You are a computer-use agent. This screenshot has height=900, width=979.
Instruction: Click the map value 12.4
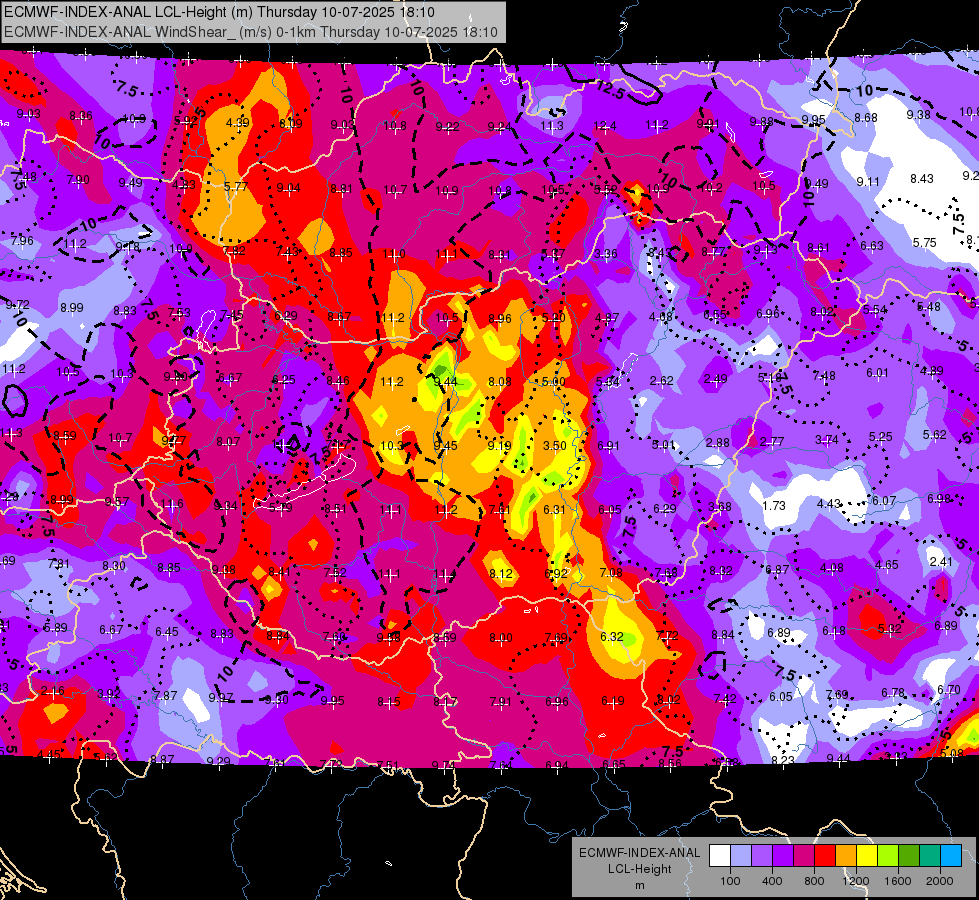pyautogui.click(x=605, y=126)
